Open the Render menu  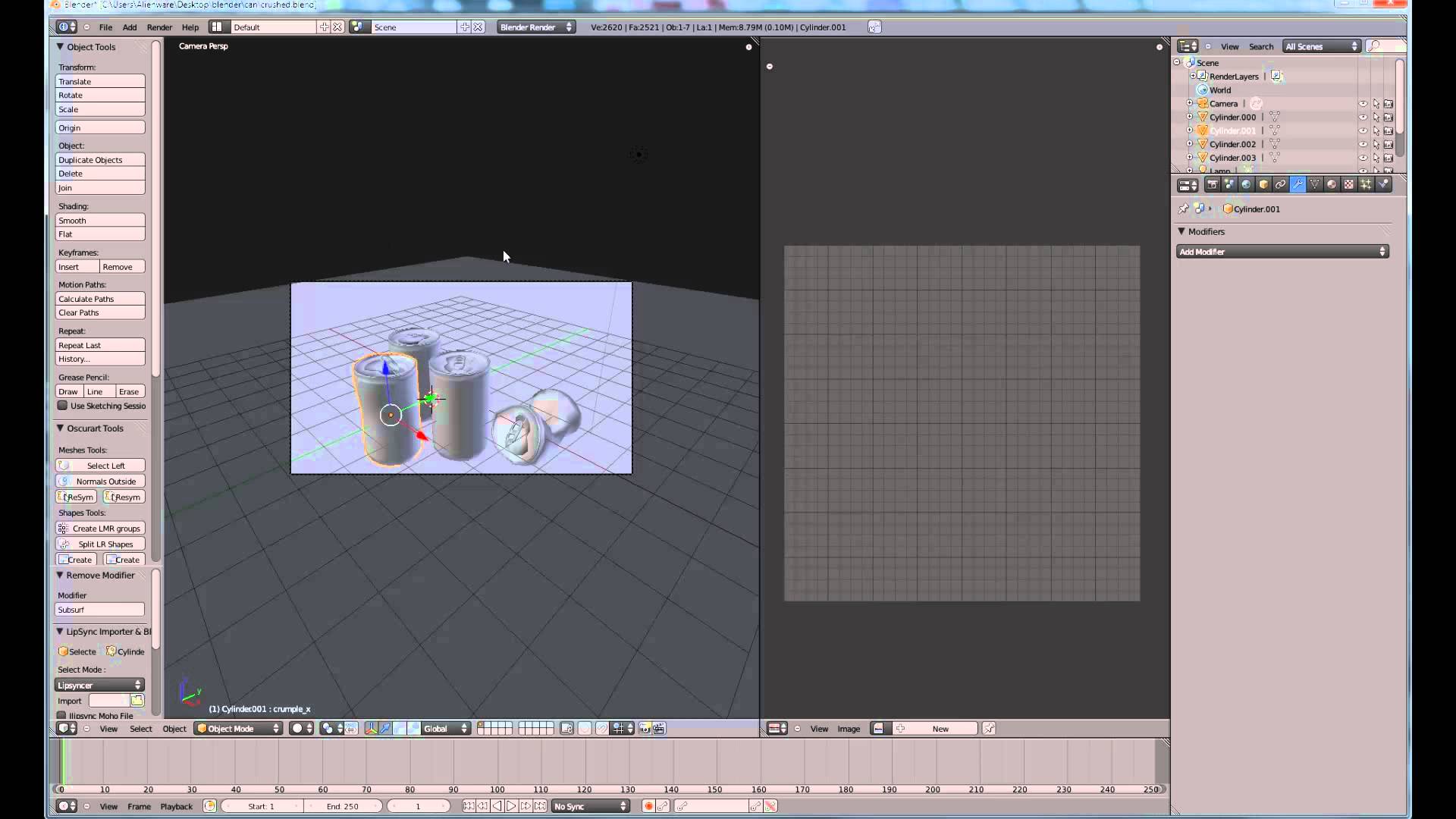click(159, 27)
